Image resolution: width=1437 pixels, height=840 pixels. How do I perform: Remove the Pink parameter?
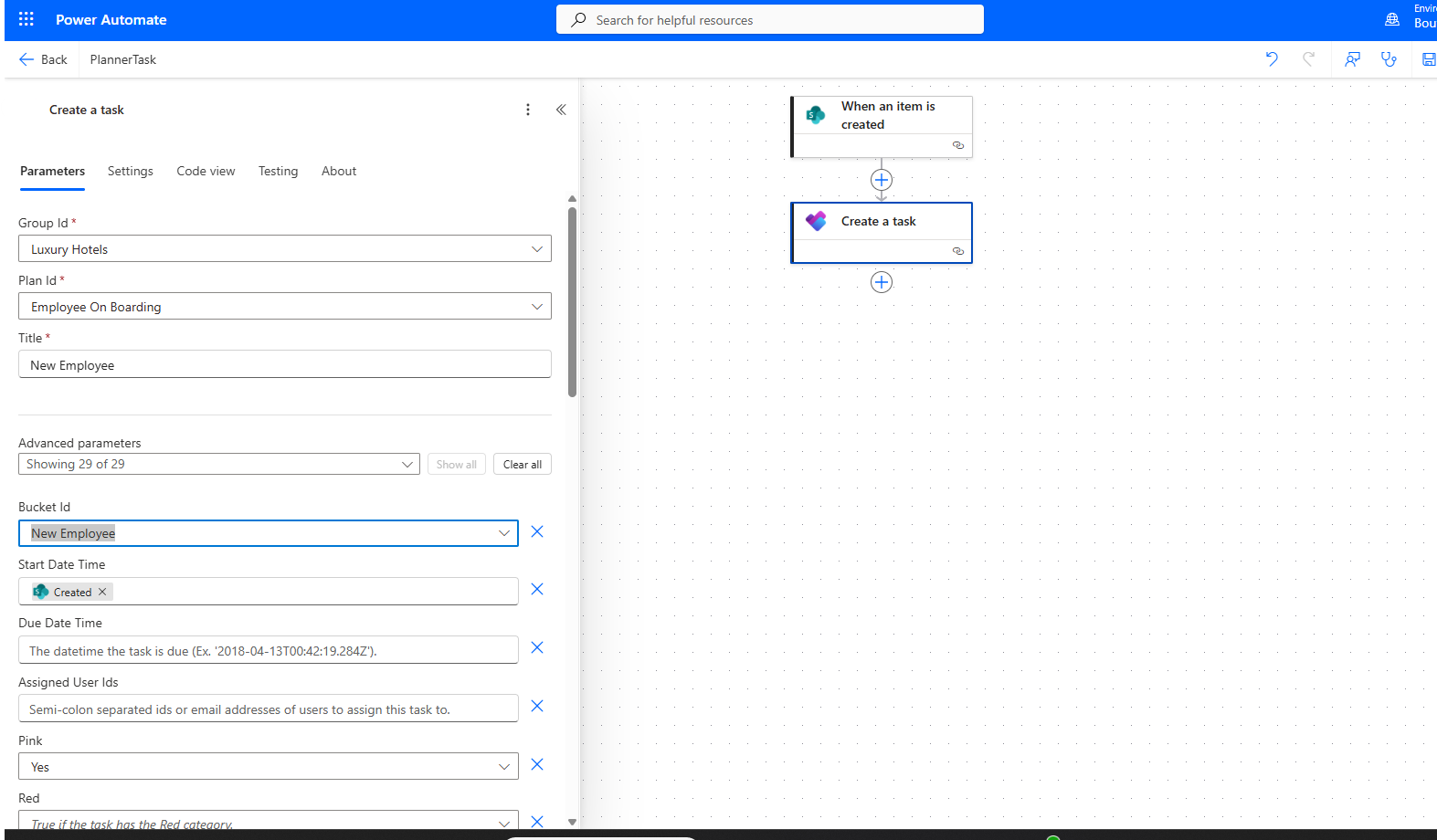pos(537,764)
